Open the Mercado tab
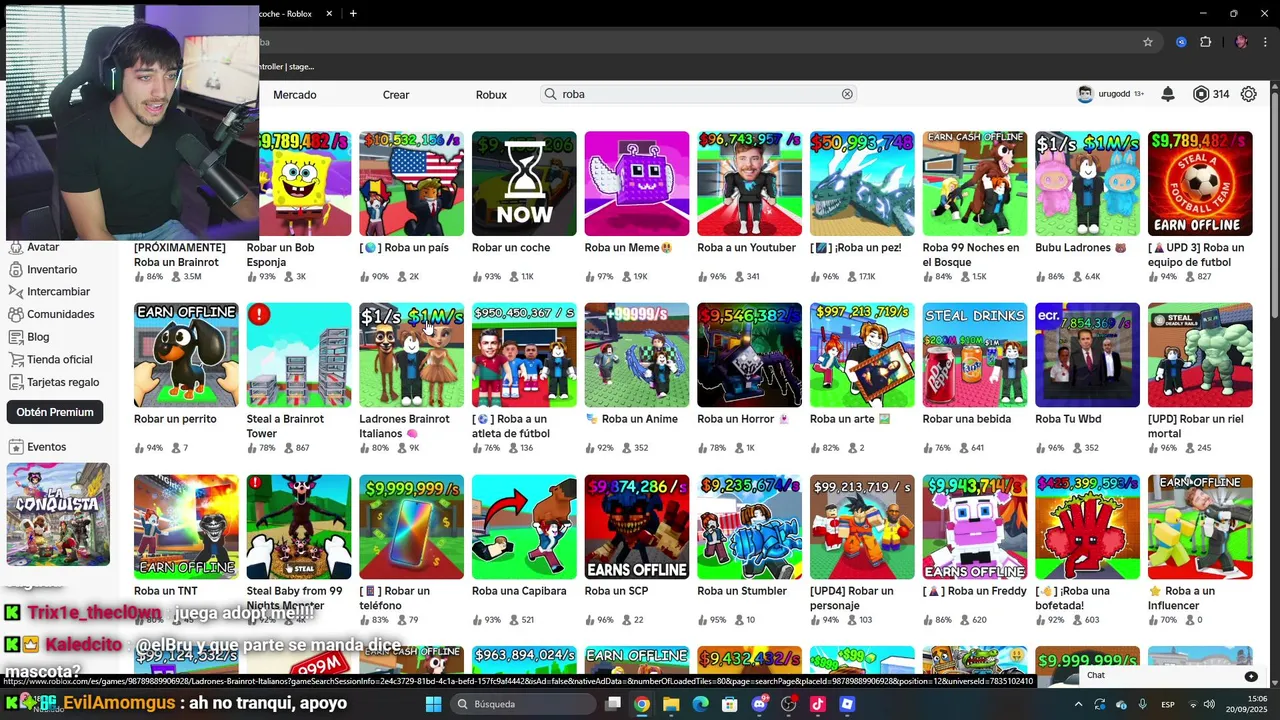Viewport: 1280px width, 720px height. (295, 94)
